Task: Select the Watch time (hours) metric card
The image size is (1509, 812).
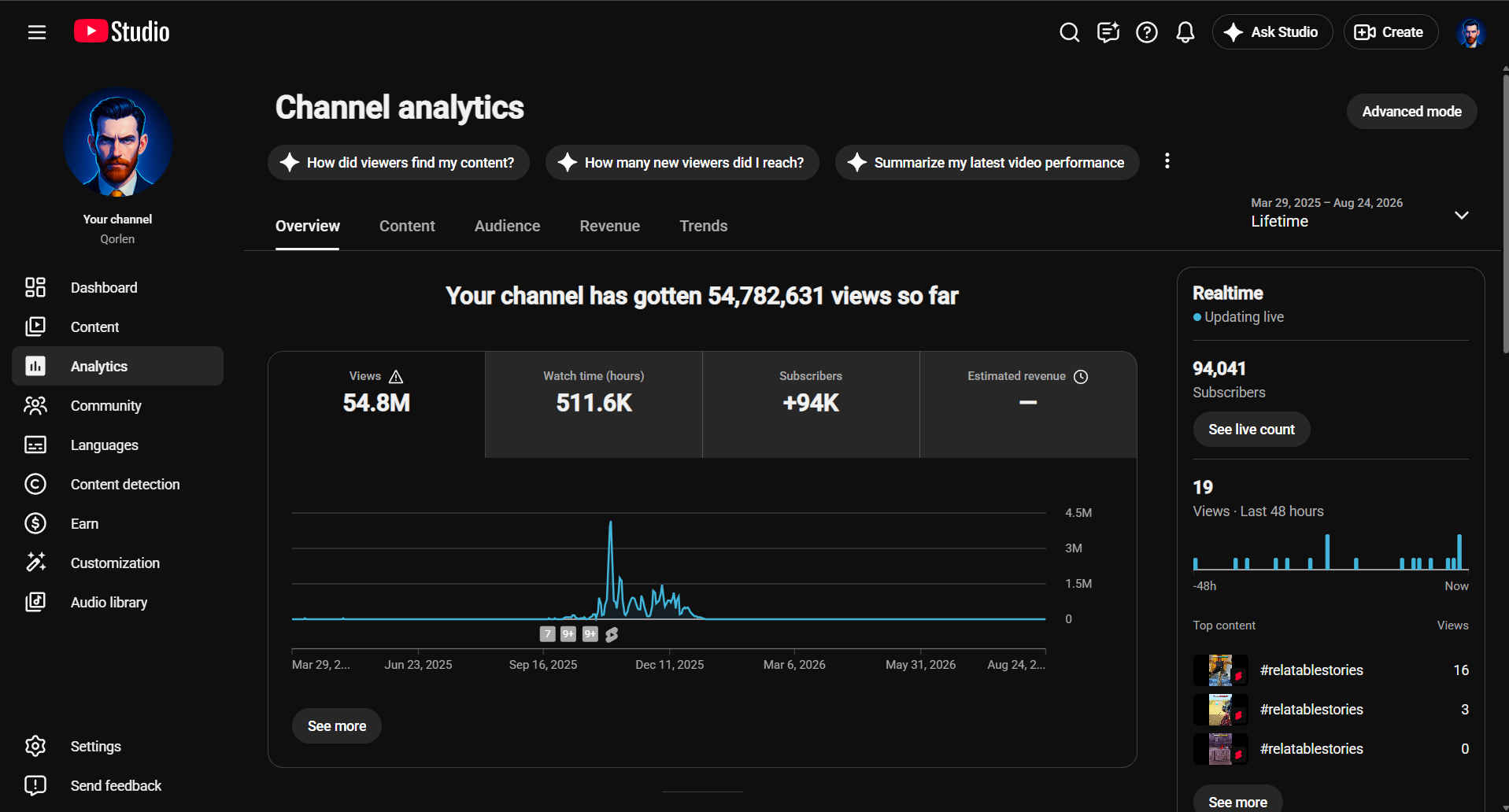Action: click(x=594, y=404)
